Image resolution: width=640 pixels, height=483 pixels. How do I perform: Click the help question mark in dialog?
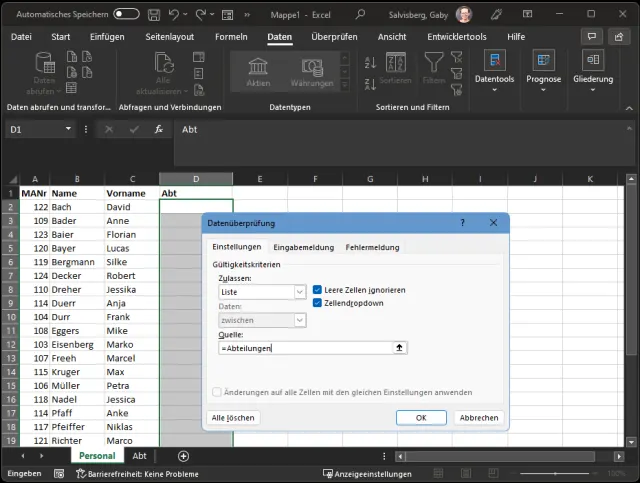point(462,223)
